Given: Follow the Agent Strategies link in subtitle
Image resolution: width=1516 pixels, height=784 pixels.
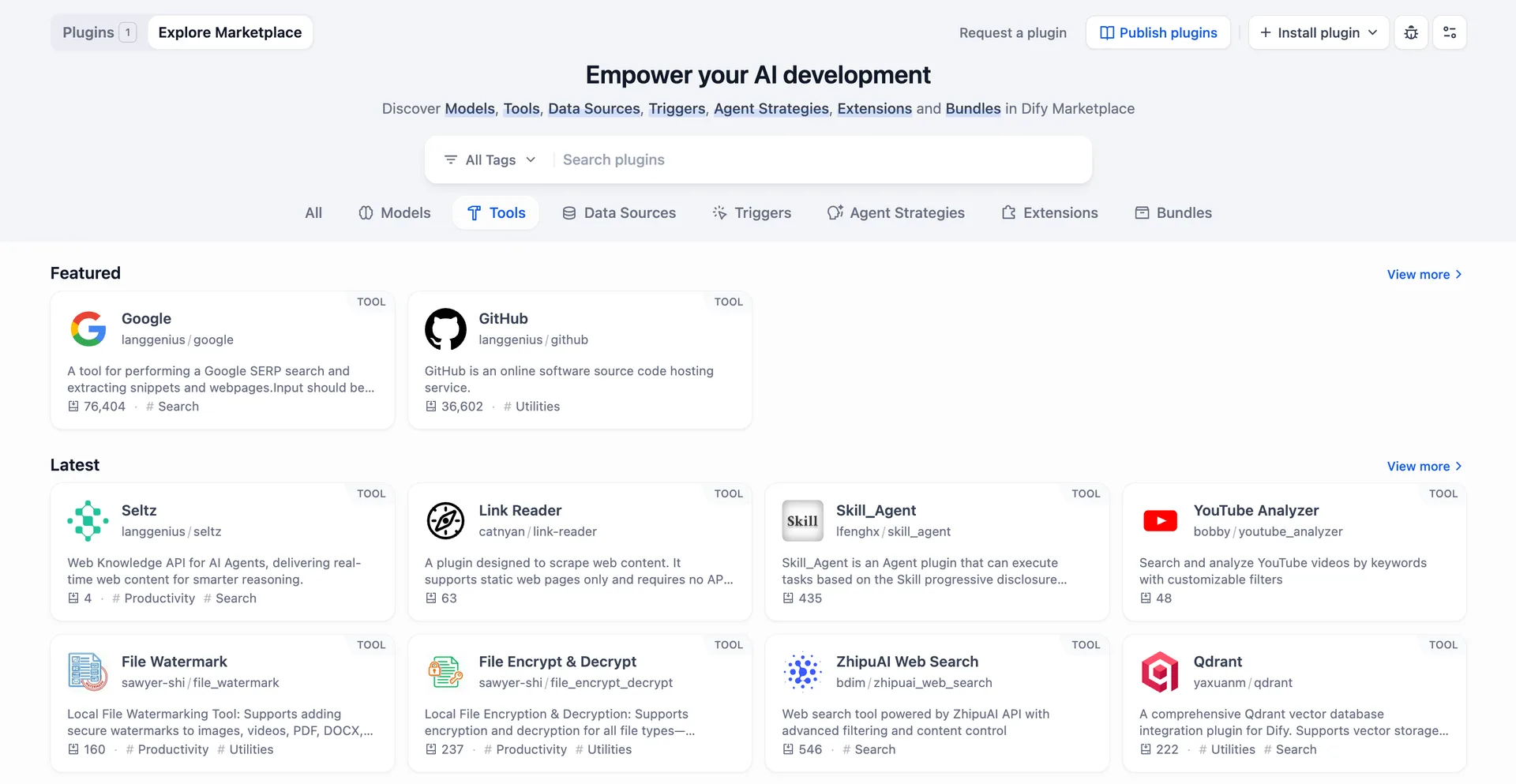Looking at the screenshot, I should [x=771, y=109].
